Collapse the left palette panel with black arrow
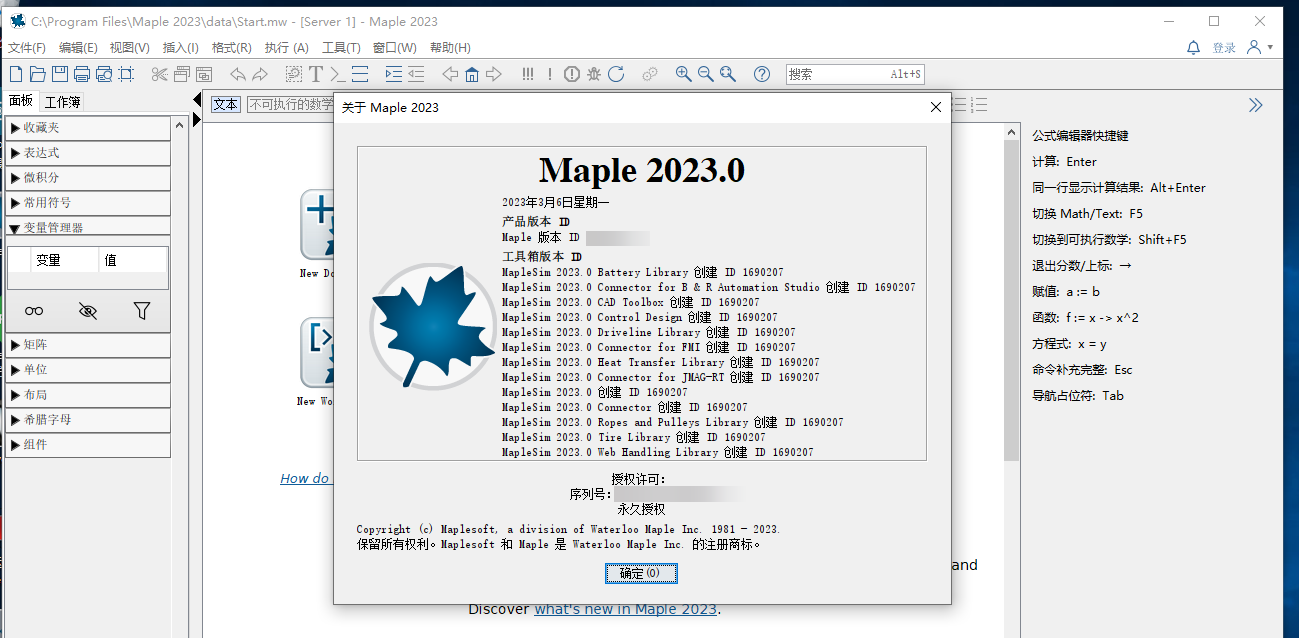The height and width of the screenshot is (638, 1299). 197,100
